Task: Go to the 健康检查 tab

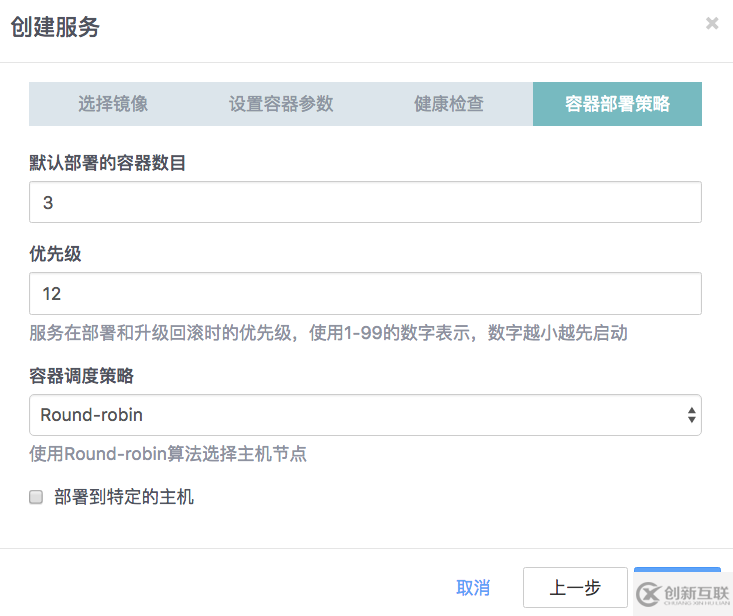Action: click(x=449, y=104)
